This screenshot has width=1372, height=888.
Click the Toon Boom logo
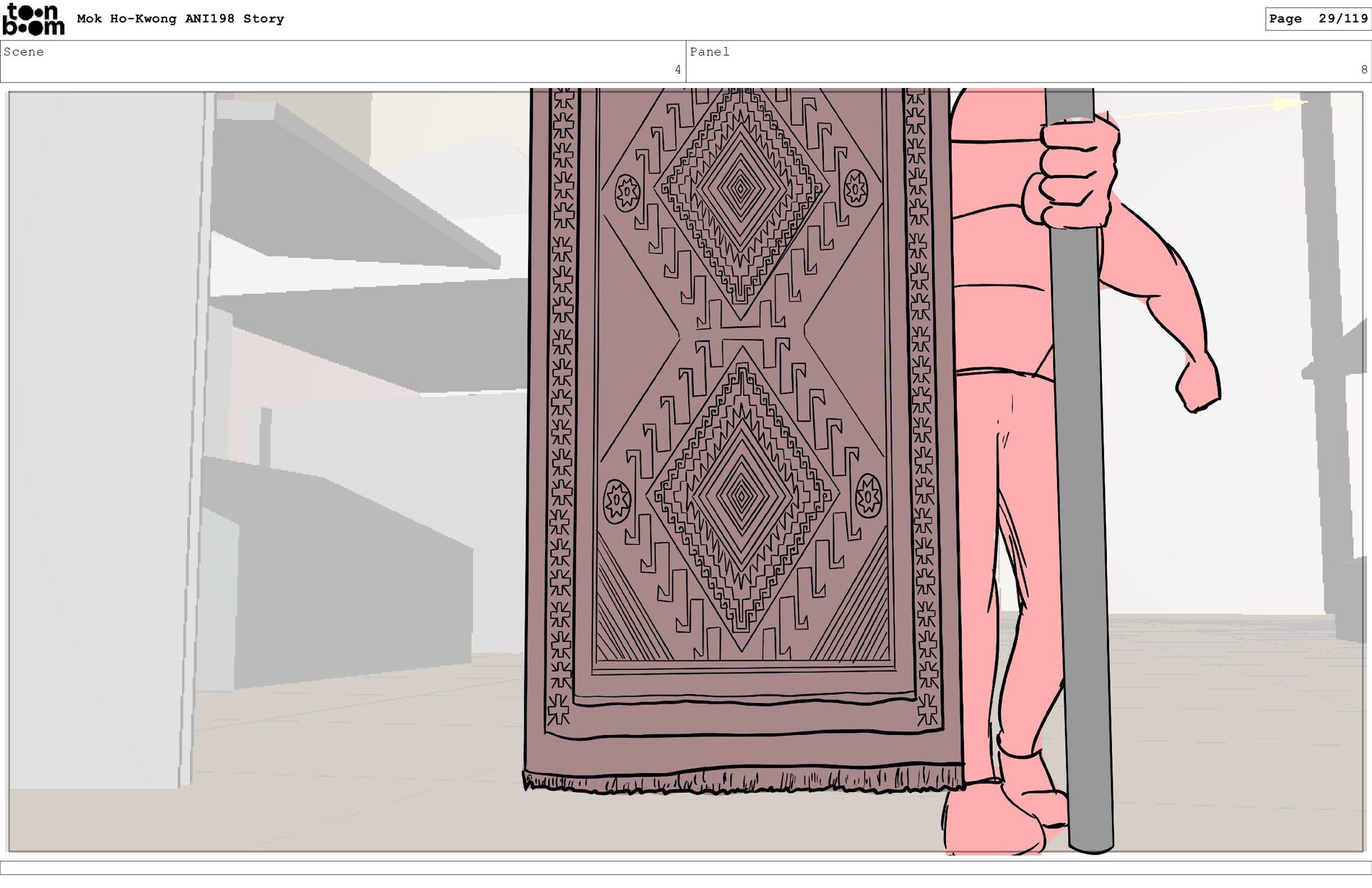tap(33, 19)
